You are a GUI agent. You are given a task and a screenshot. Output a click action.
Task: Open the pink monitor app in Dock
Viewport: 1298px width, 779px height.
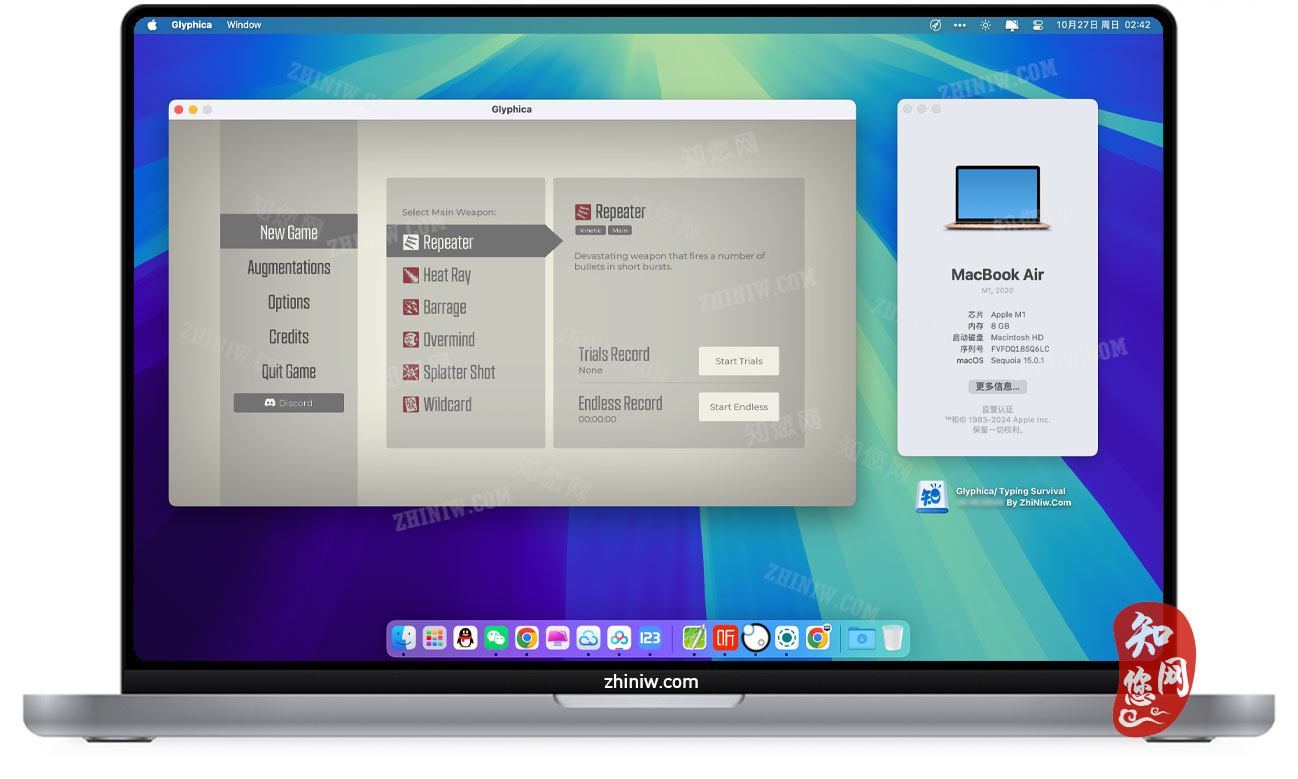(557, 638)
